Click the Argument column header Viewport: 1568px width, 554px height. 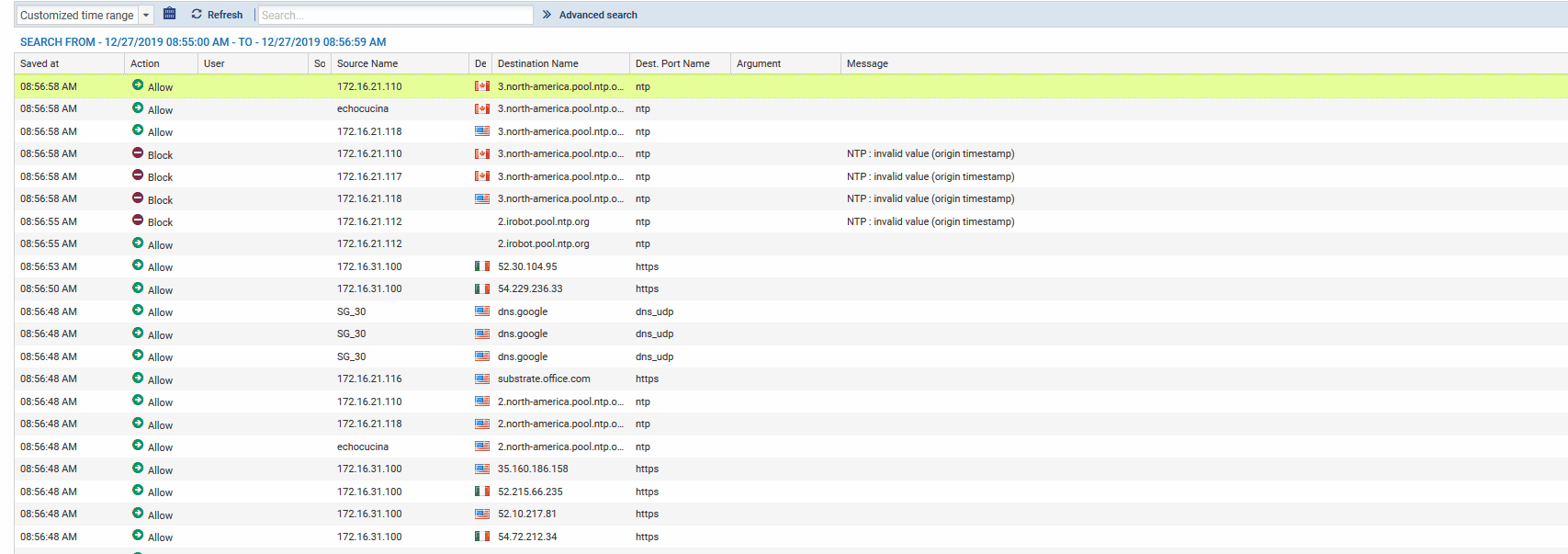786,63
